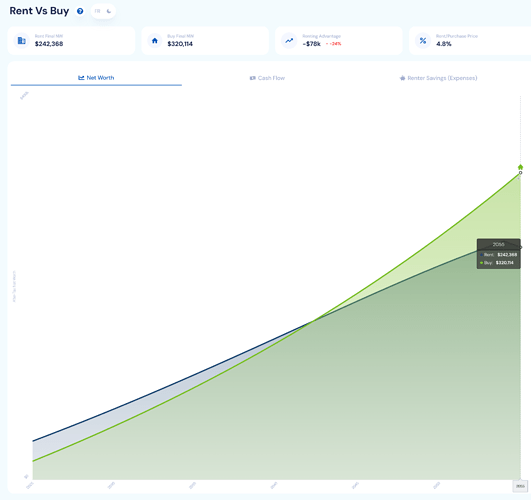
Task: Click the Buy line end data point
Action: [x=521, y=173]
